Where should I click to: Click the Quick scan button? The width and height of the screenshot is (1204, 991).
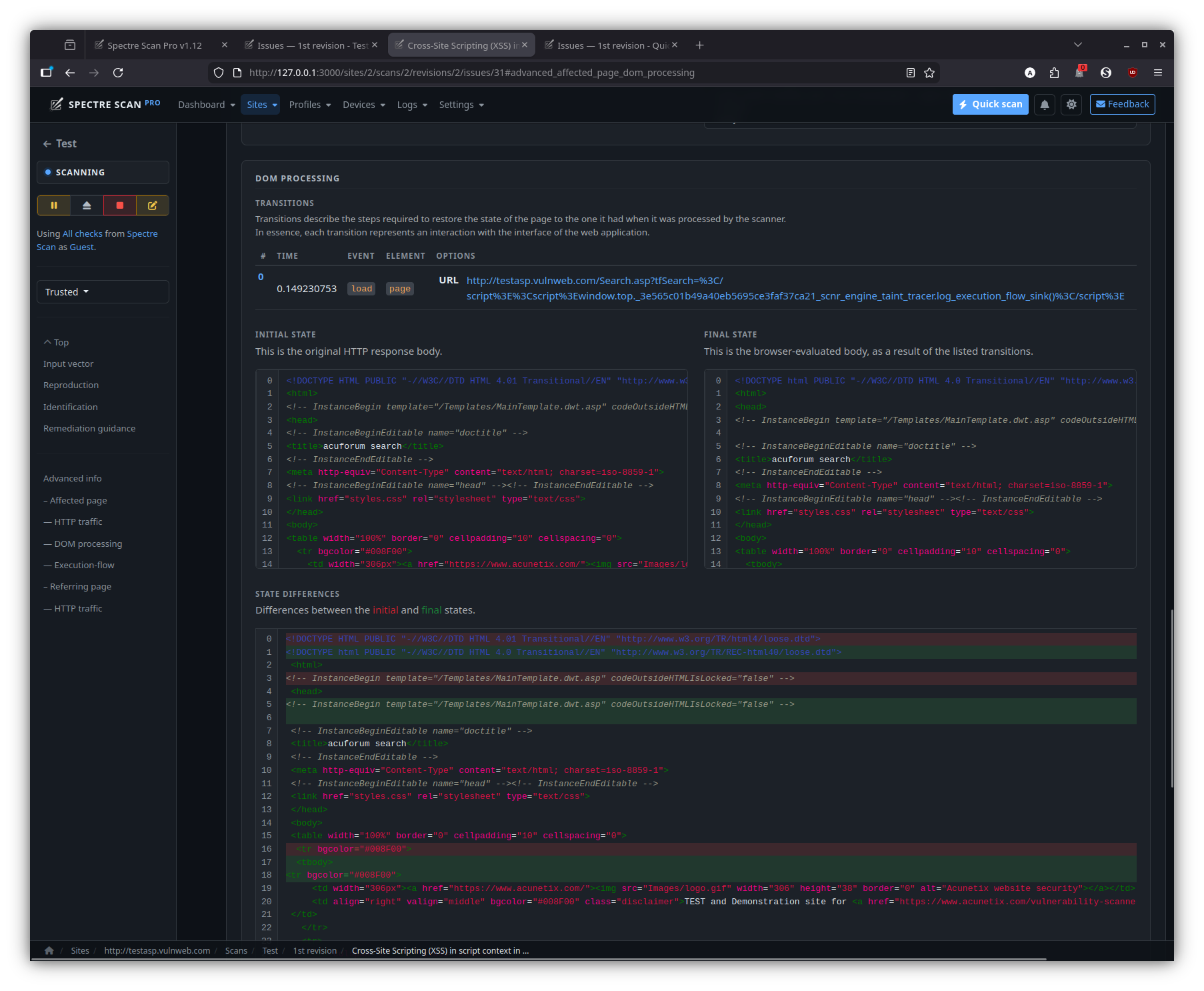(991, 105)
